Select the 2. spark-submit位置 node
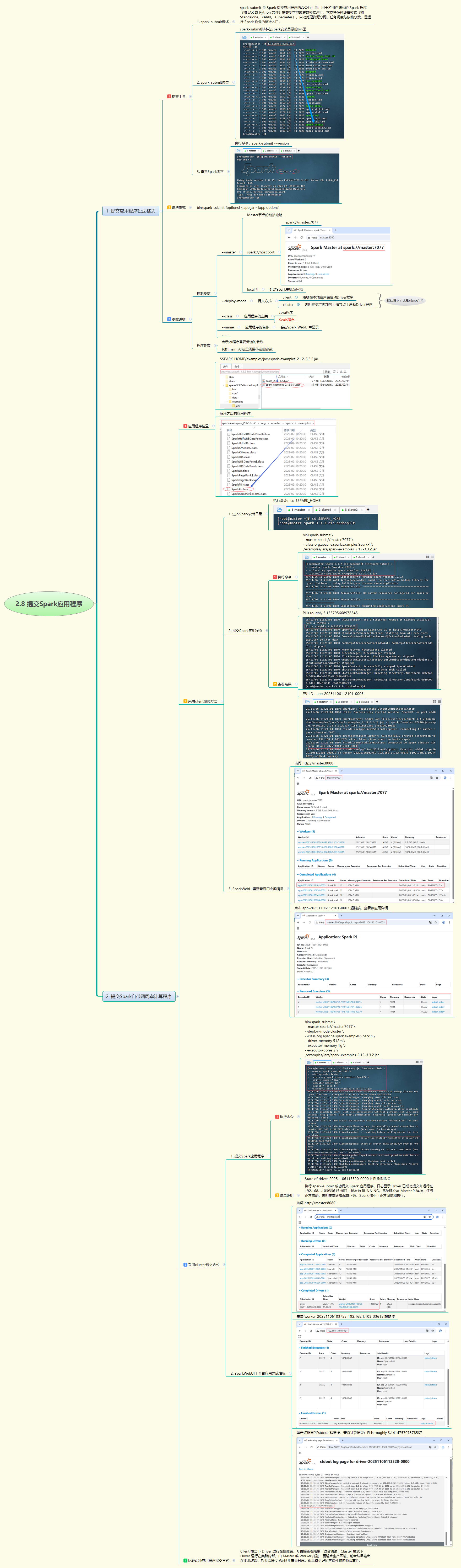Screen dimensions: 461x1568 [213, 82]
